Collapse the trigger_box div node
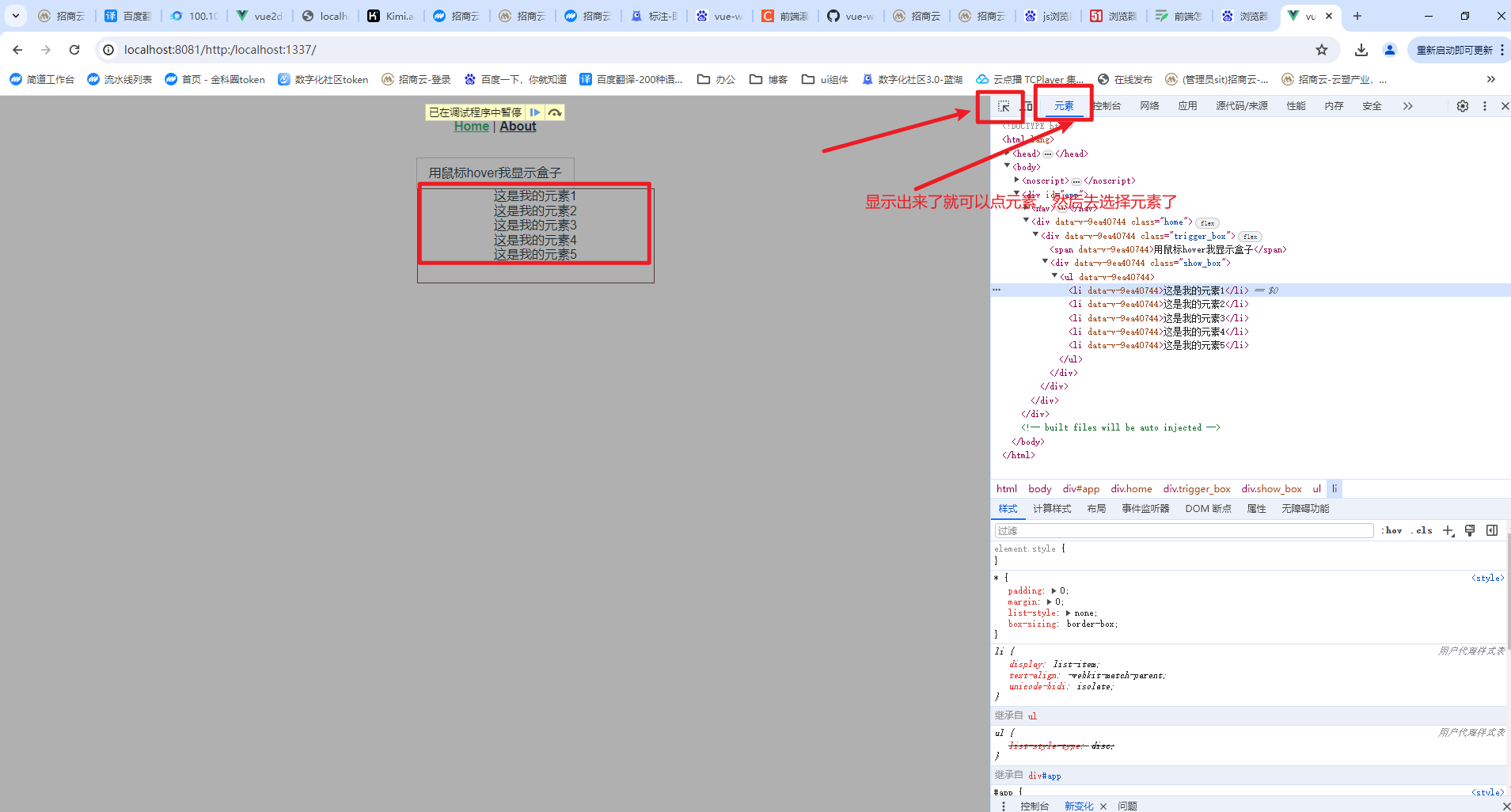This screenshot has width=1511, height=812. [1036, 235]
